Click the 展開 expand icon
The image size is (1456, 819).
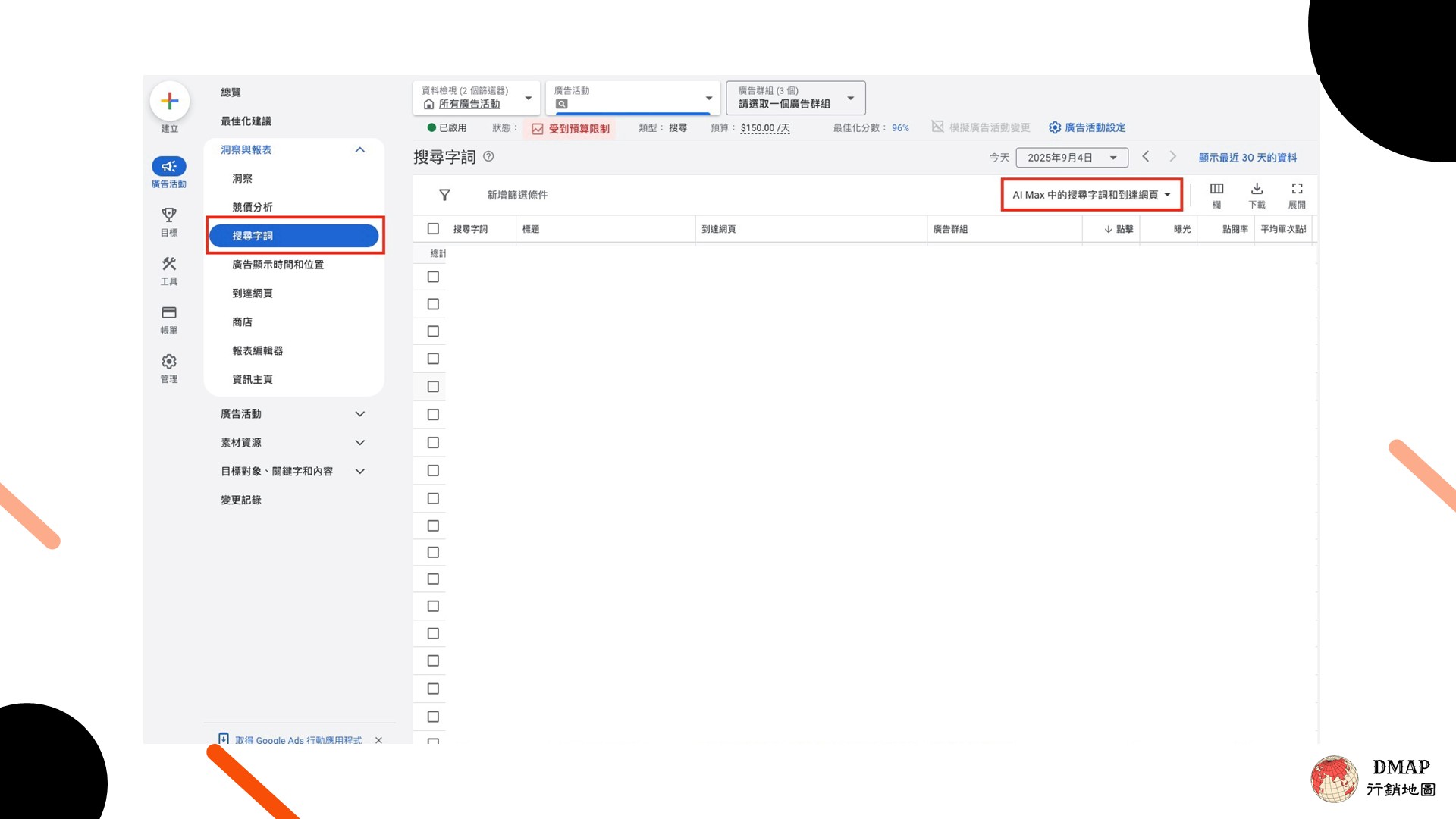[1297, 189]
